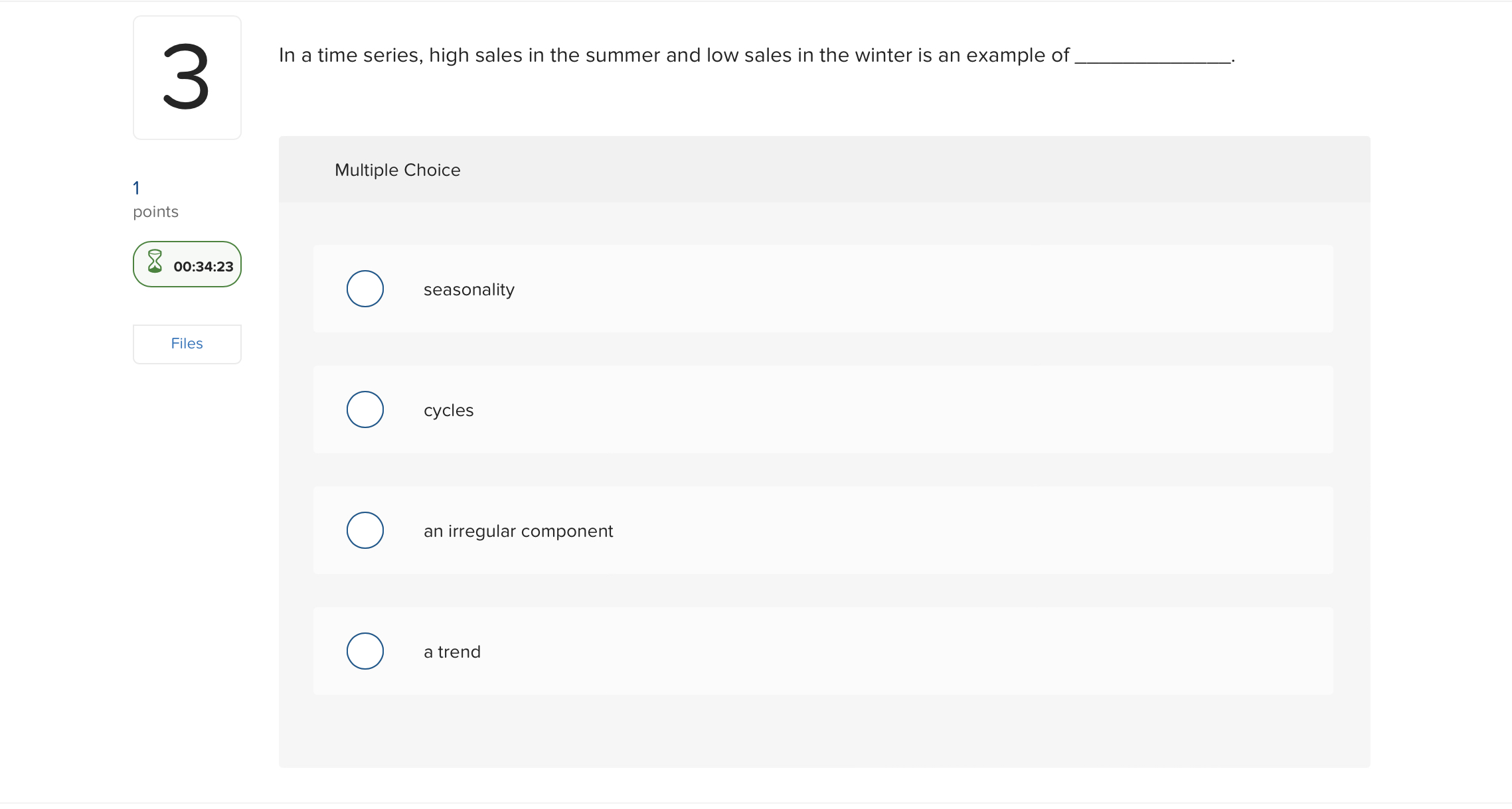This screenshot has height=809, width=1512.
Task: Click the blue 1 points link
Action: (x=135, y=188)
